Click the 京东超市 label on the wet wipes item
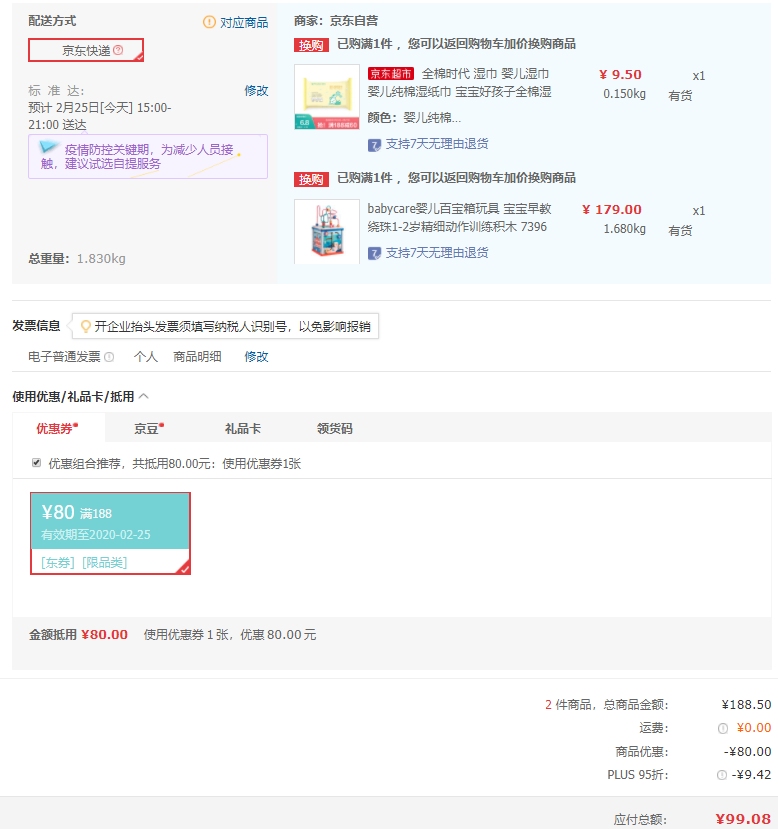778x829 pixels. pyautogui.click(x=391, y=73)
